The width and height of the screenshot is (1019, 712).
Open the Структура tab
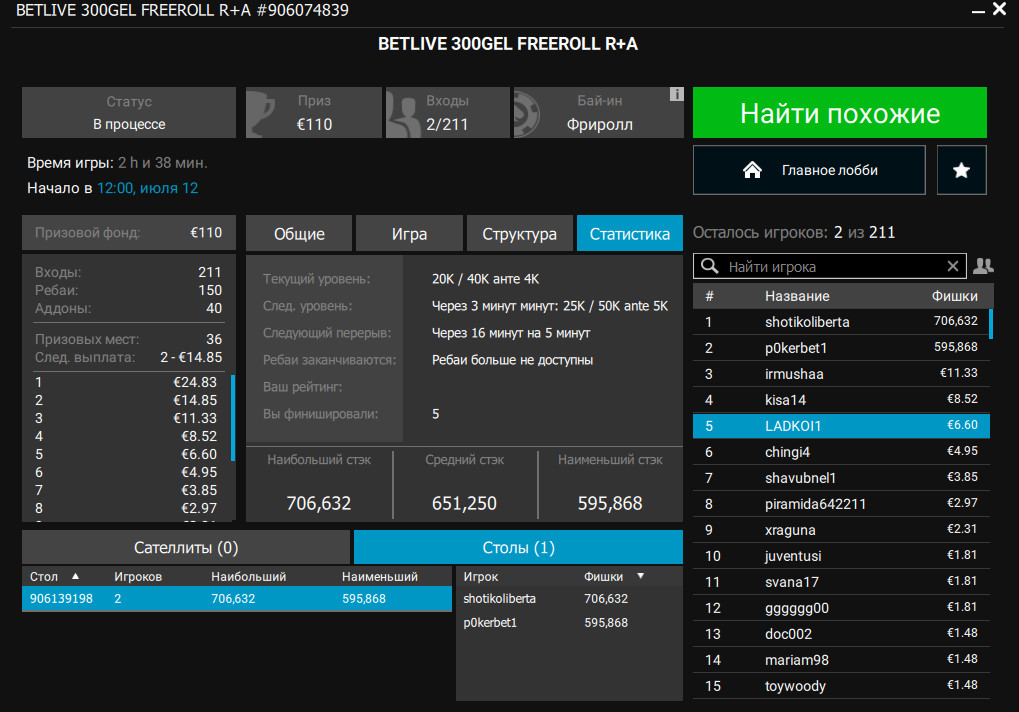pyautogui.click(x=519, y=234)
